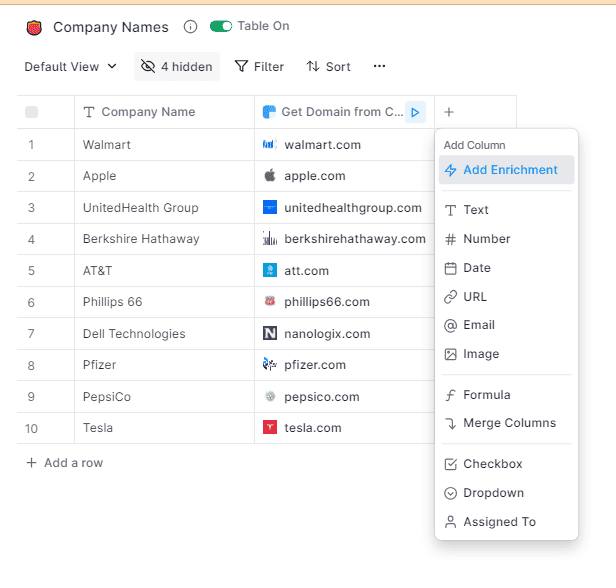
Task: Select row number 5
Action: click(x=31, y=271)
